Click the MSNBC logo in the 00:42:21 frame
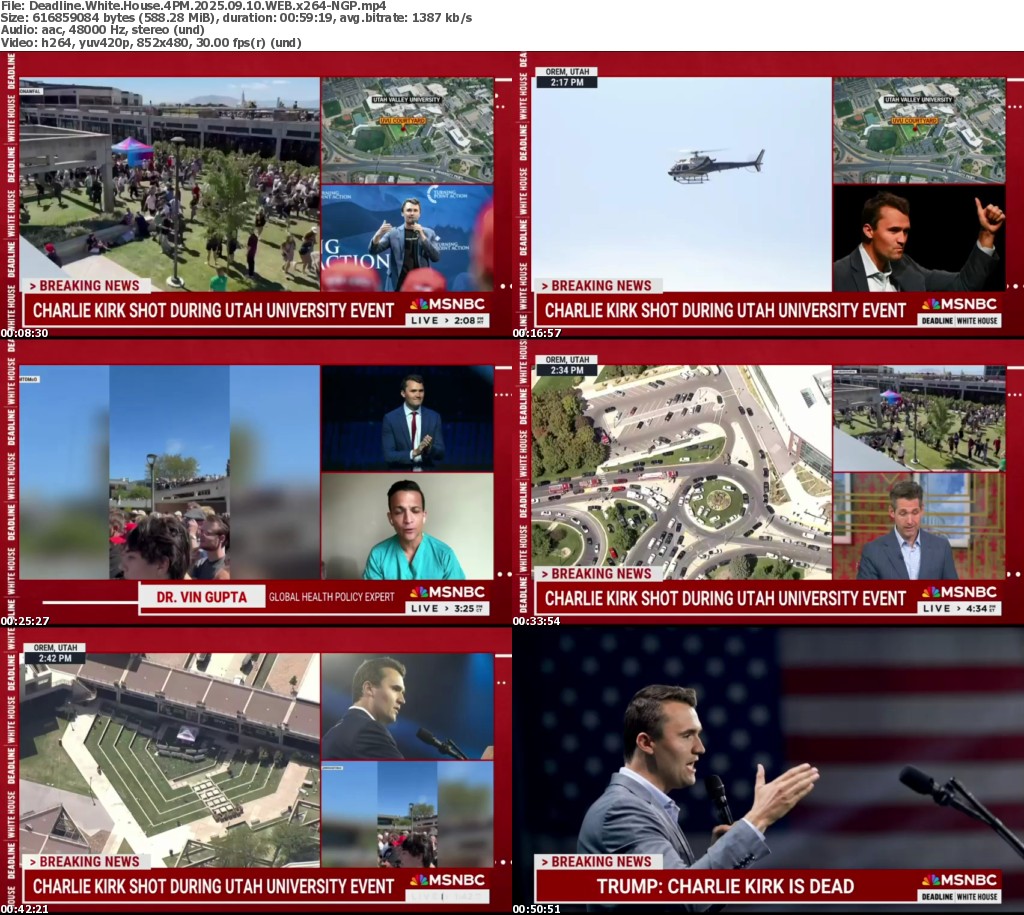Viewport: 1024px width, 915px height. [447, 880]
